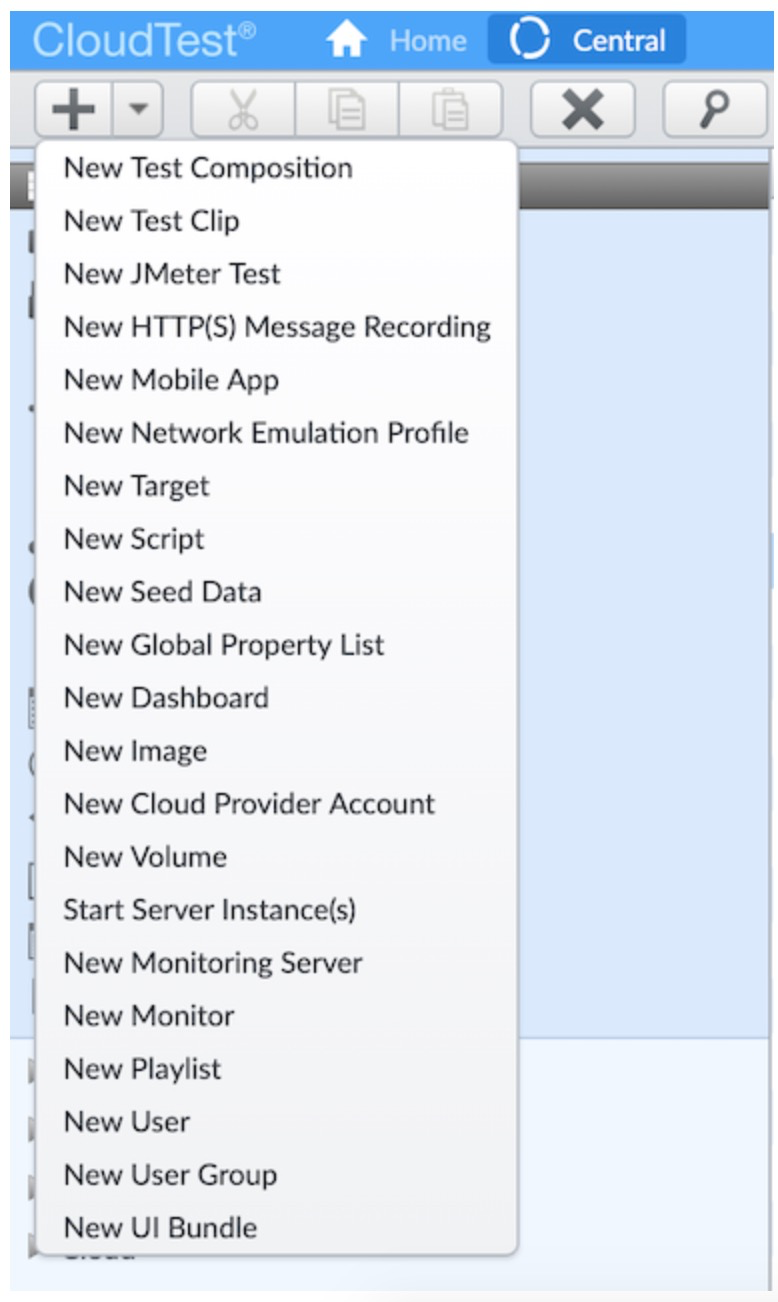This screenshot has width=778, height=1302.
Task: Select New UI Bundle
Action: (160, 1228)
